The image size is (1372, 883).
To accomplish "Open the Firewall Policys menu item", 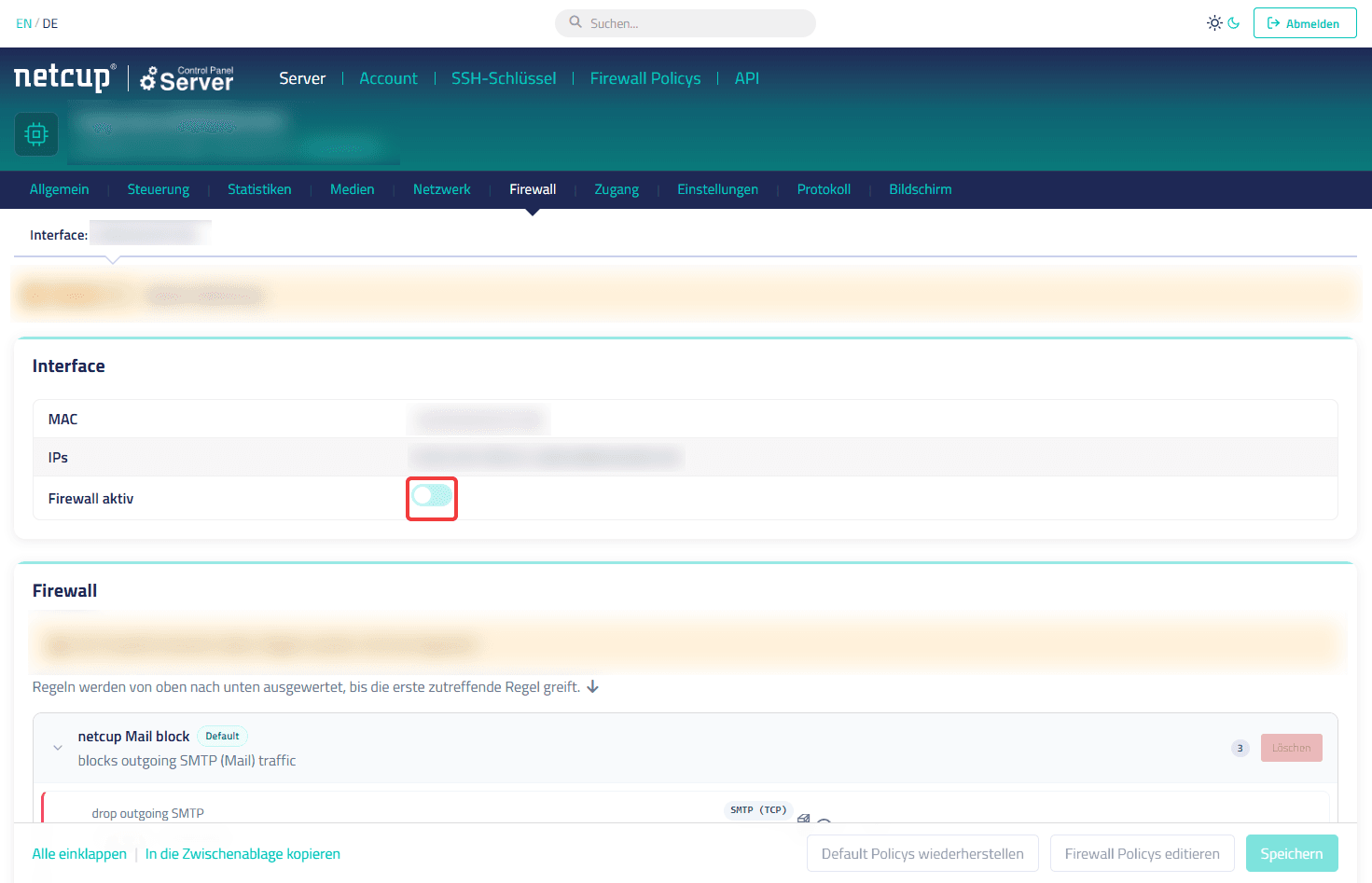I will tap(645, 78).
